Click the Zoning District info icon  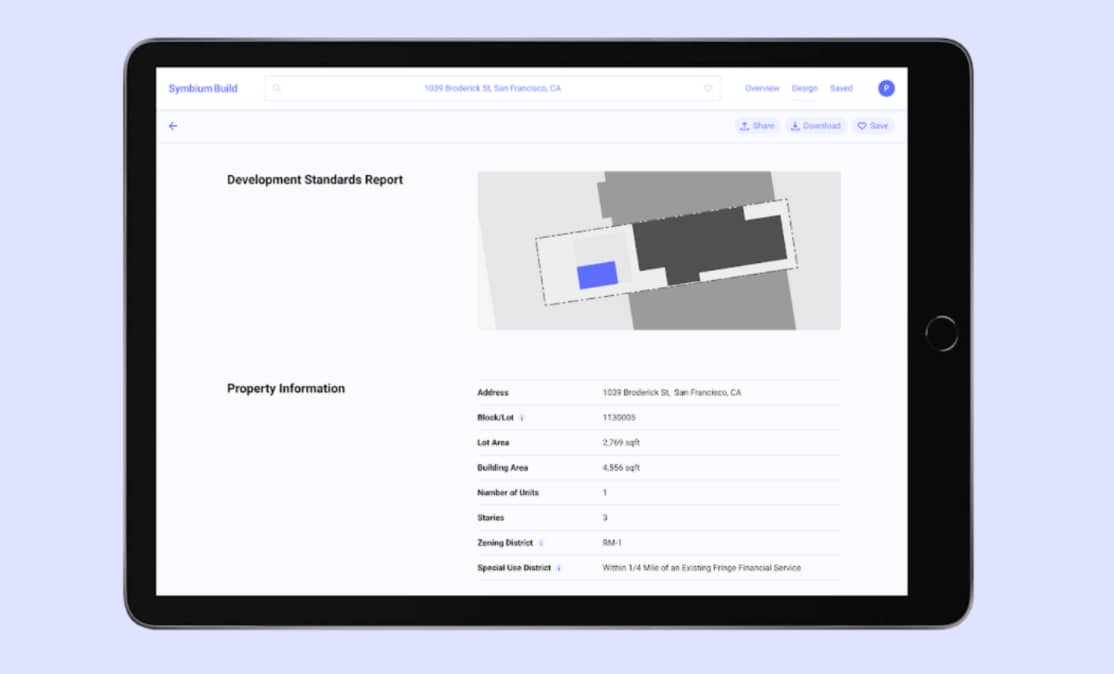pyautogui.click(x=541, y=543)
